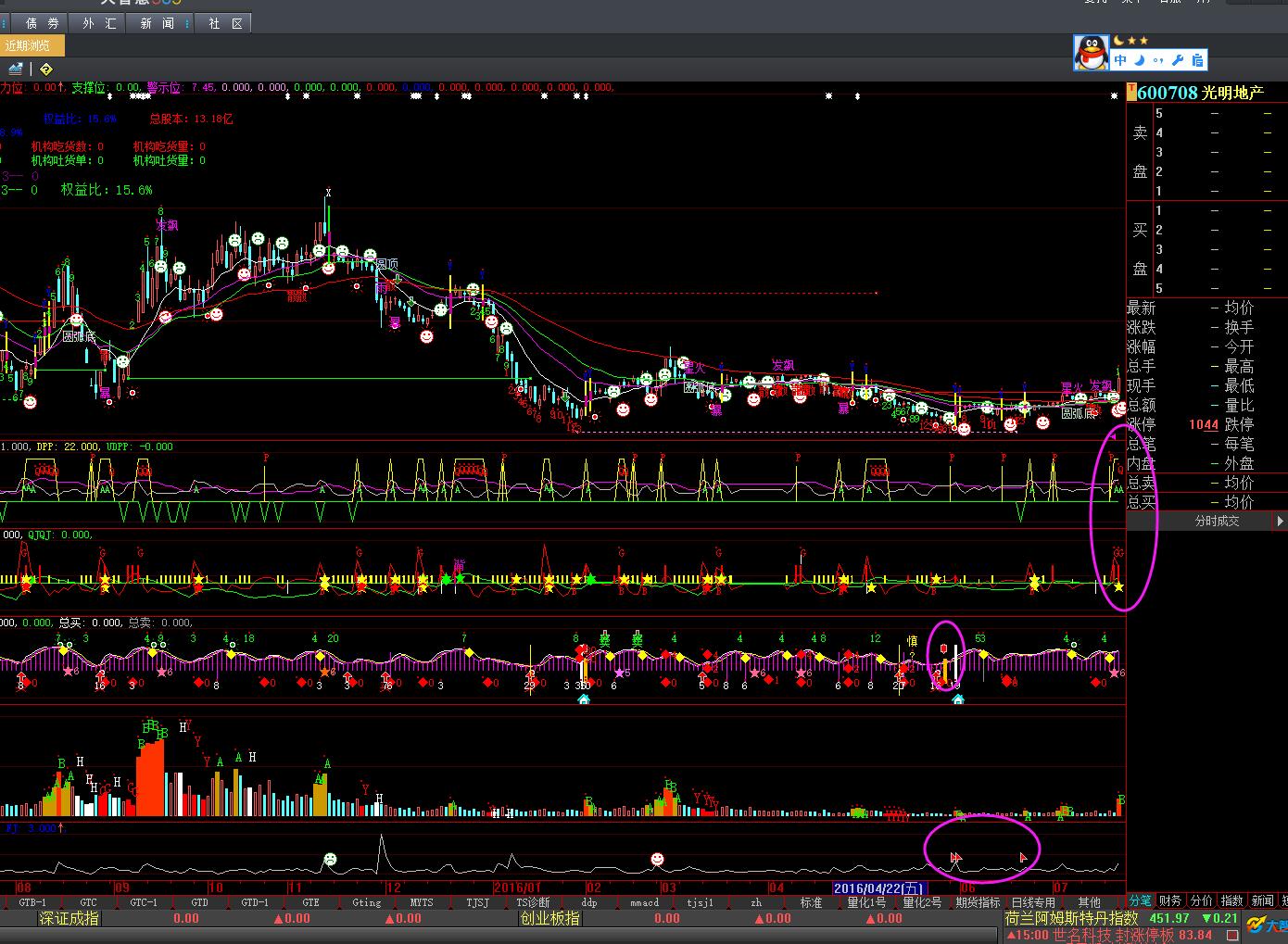1288x944 pixels.
Task: Select the 指数 side panel tab
Action: (1231, 900)
